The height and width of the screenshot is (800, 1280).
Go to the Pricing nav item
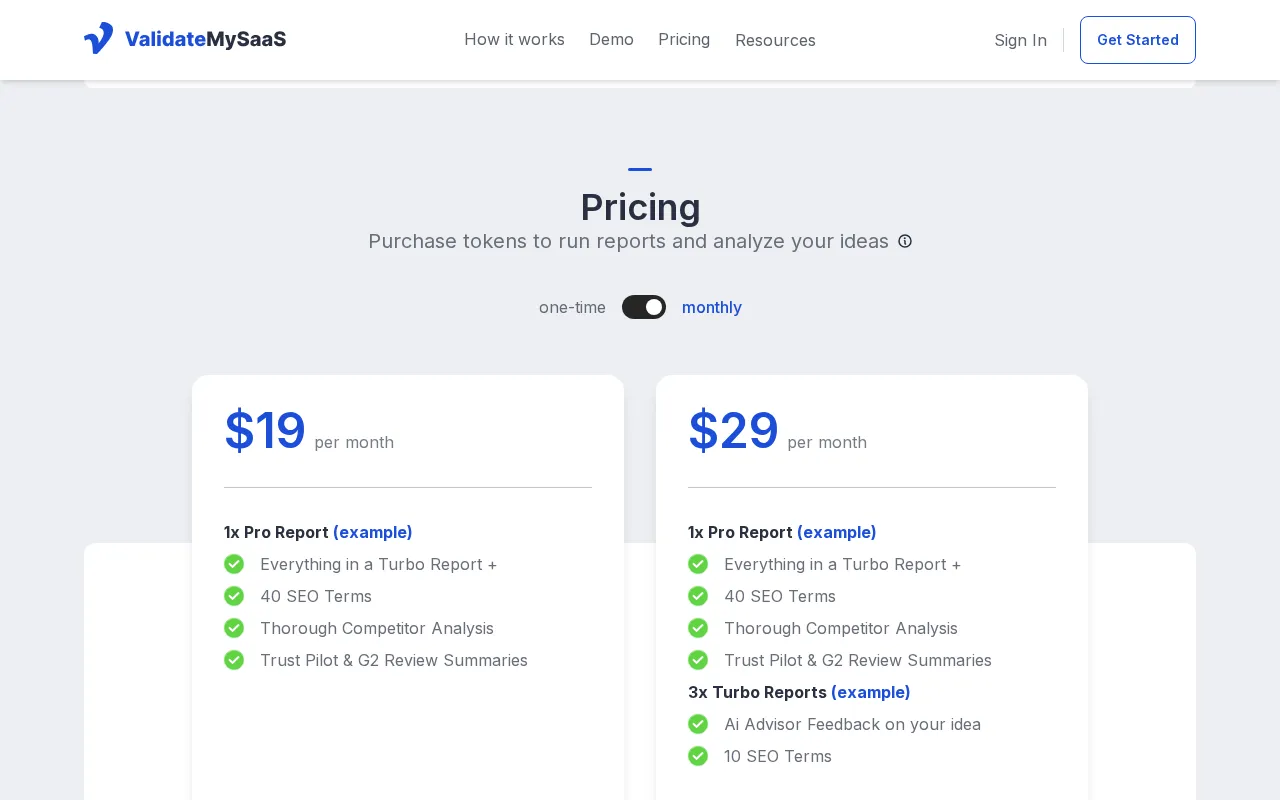(684, 39)
